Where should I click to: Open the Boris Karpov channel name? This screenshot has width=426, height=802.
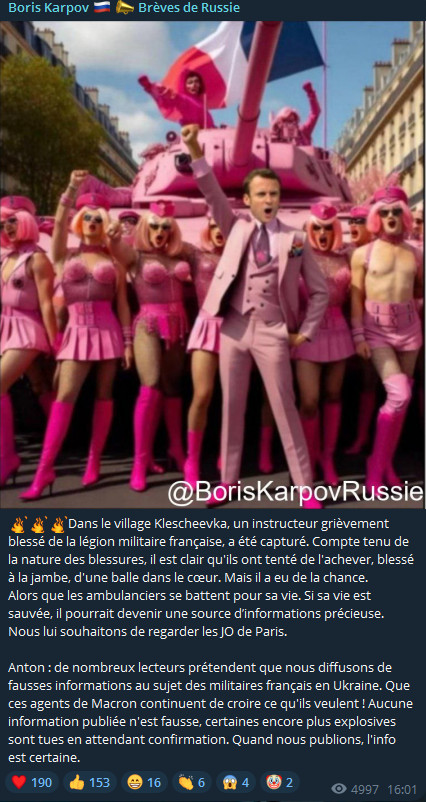[44, 8]
